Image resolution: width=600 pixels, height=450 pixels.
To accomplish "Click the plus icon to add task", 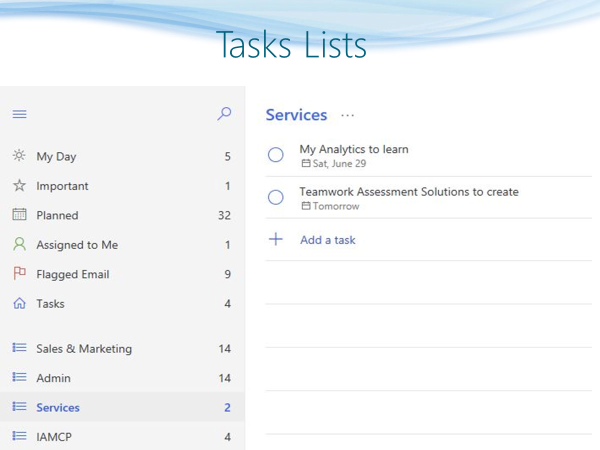I will point(276,240).
